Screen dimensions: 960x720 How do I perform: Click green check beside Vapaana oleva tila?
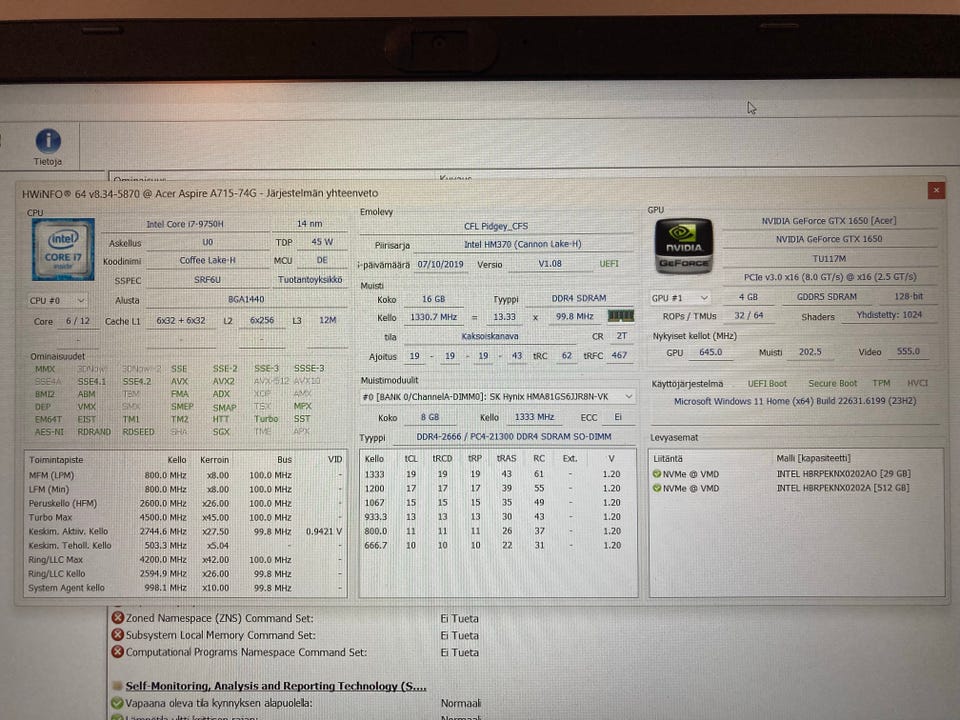pyautogui.click(x=118, y=703)
